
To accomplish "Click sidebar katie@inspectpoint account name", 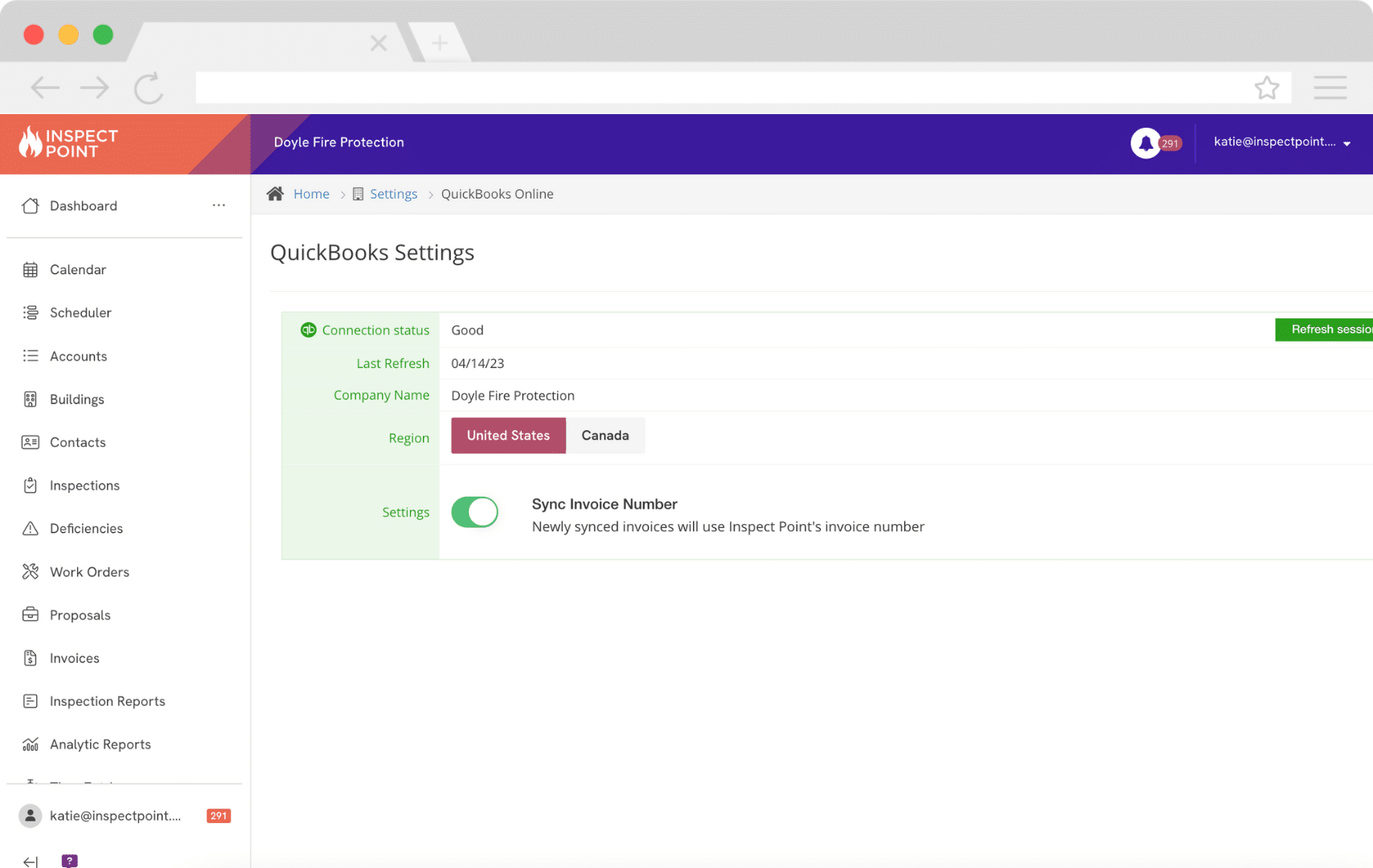I will pos(115,816).
